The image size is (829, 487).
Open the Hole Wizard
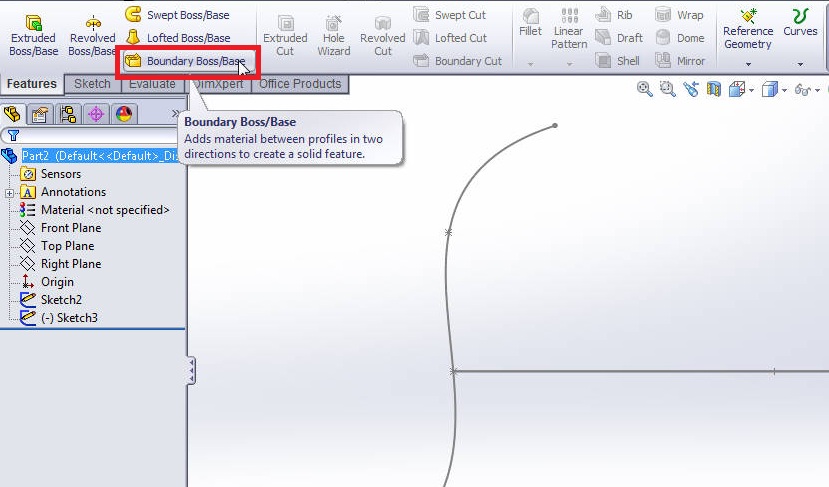(334, 35)
